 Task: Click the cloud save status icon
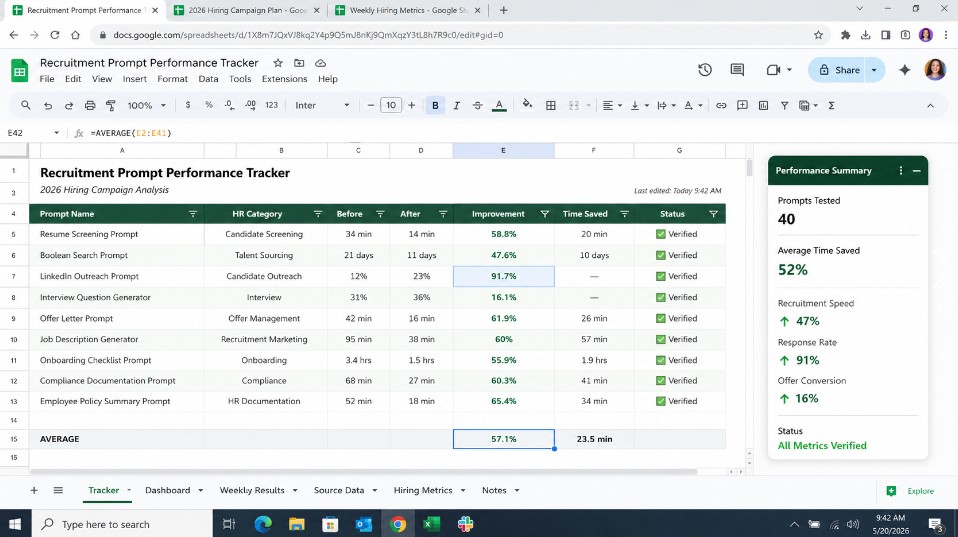(x=320, y=63)
